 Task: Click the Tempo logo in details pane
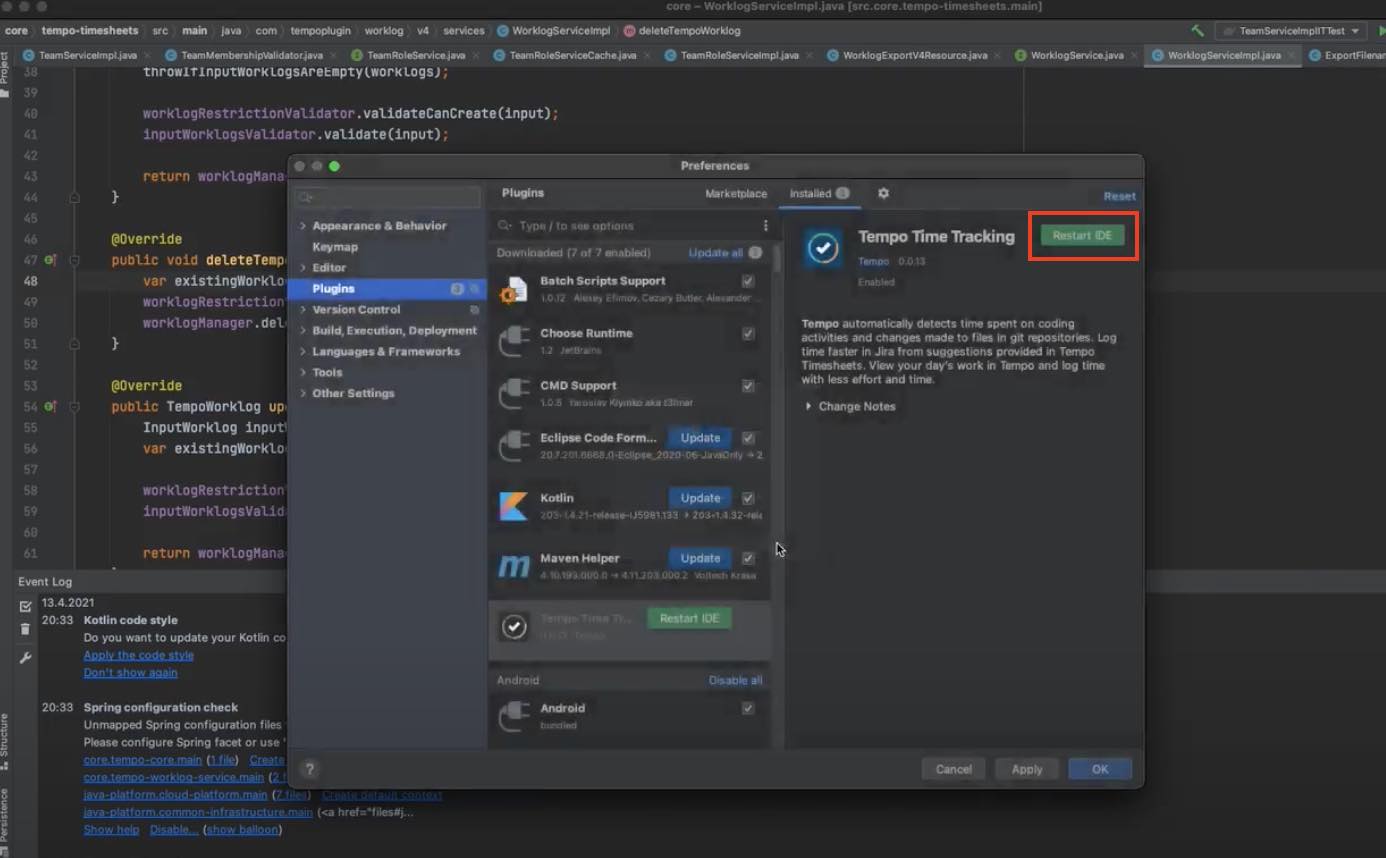[x=823, y=247]
